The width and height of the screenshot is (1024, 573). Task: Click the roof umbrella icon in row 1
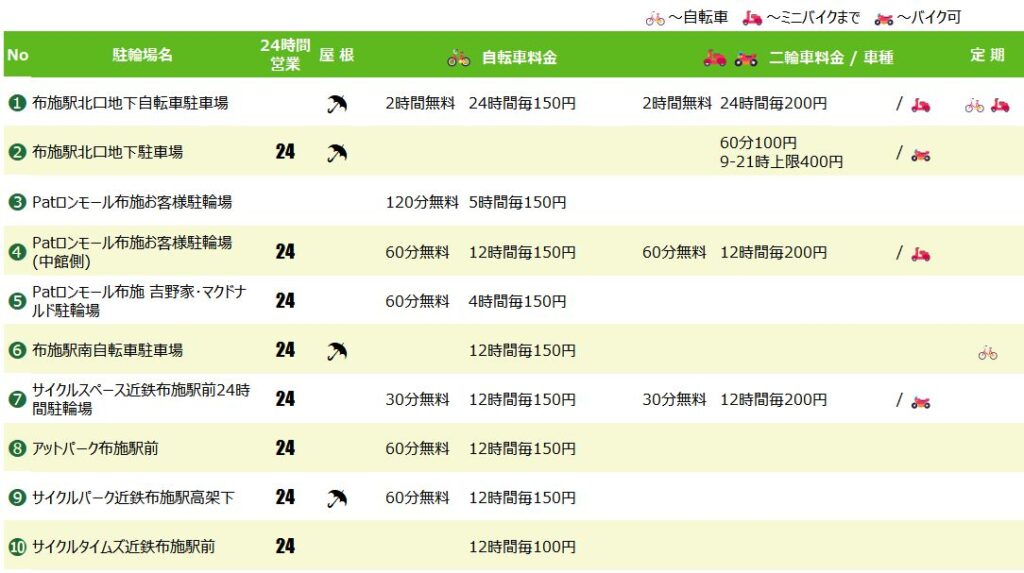(x=337, y=104)
